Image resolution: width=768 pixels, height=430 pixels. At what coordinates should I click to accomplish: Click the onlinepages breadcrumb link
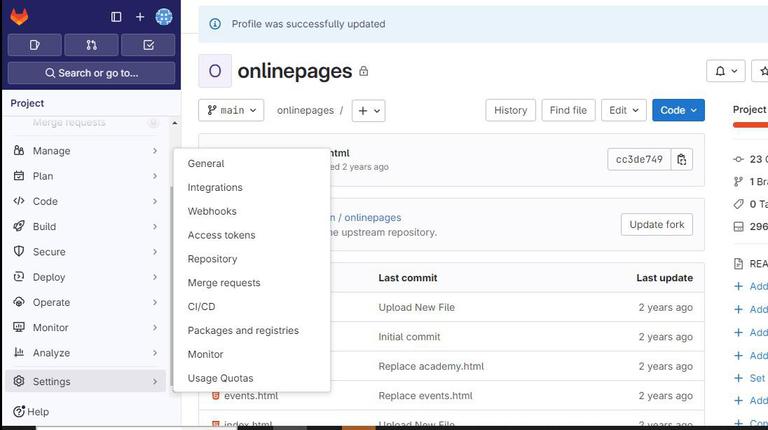(x=305, y=111)
